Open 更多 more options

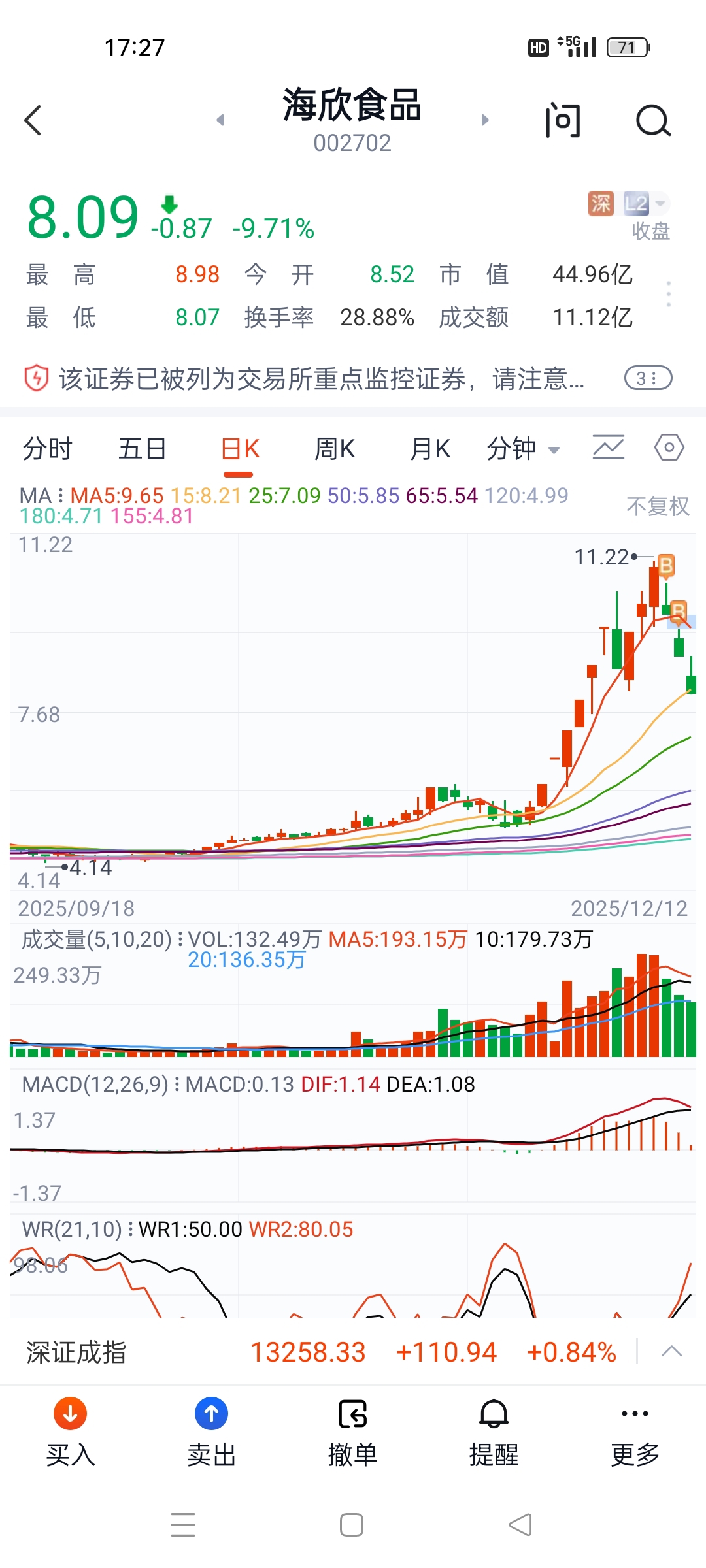[635, 1433]
